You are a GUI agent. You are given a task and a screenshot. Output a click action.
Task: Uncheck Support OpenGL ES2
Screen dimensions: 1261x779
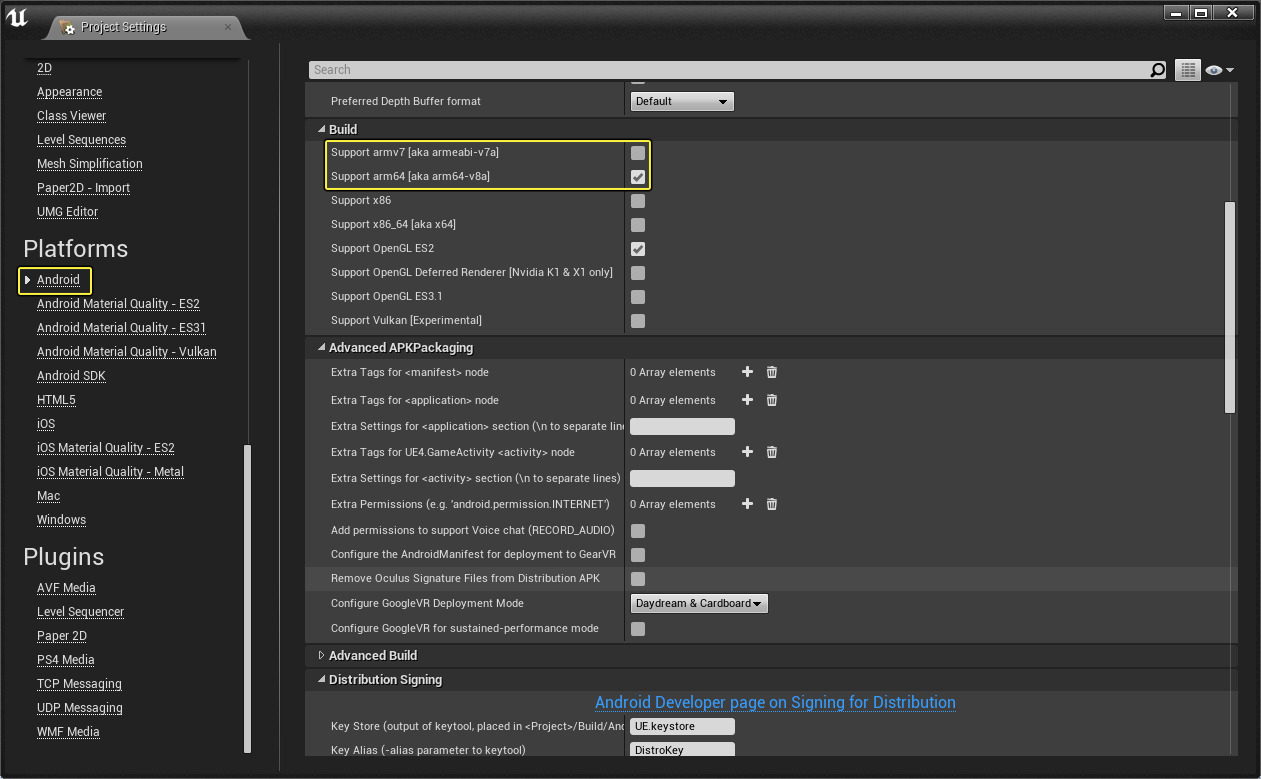pyautogui.click(x=638, y=249)
